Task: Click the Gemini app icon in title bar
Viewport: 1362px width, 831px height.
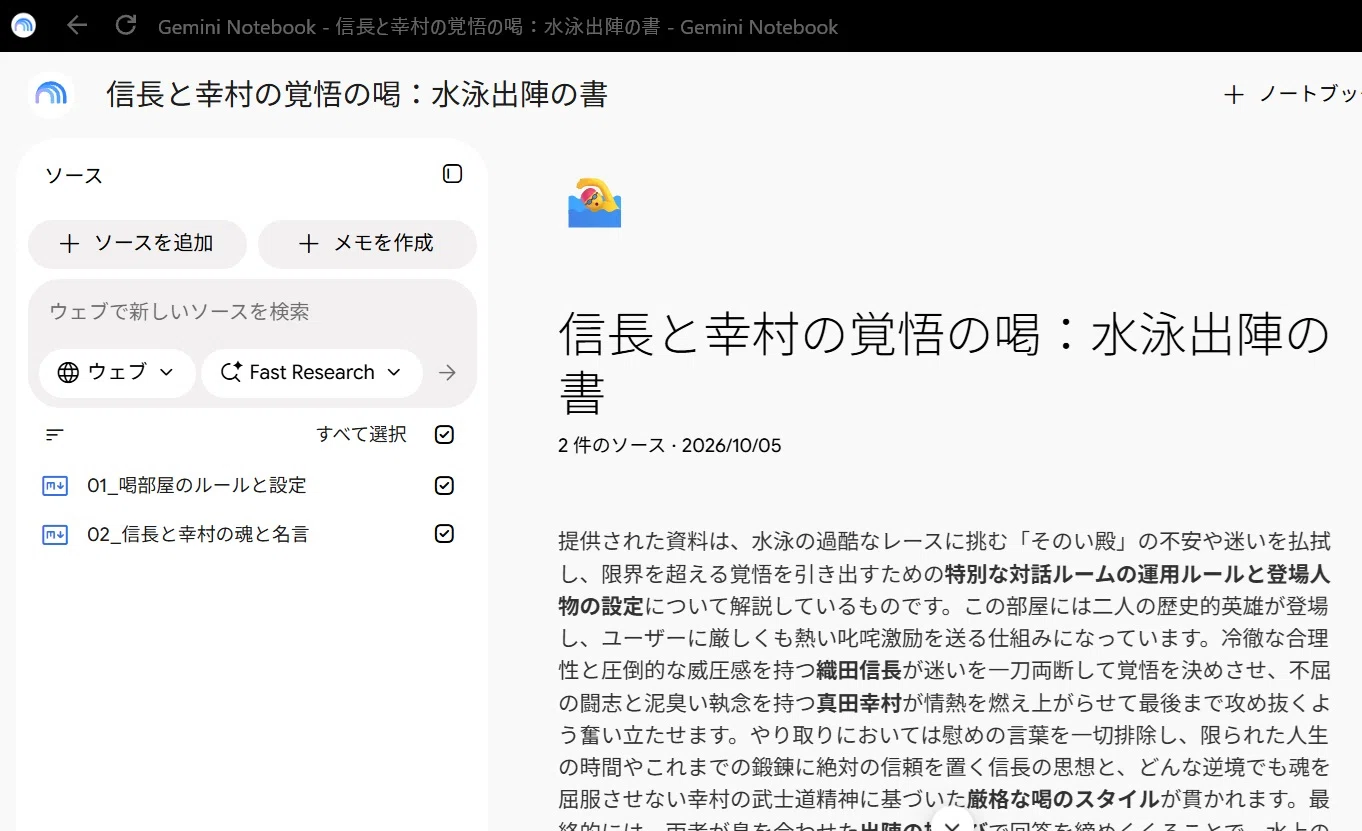Action: pyautogui.click(x=23, y=26)
